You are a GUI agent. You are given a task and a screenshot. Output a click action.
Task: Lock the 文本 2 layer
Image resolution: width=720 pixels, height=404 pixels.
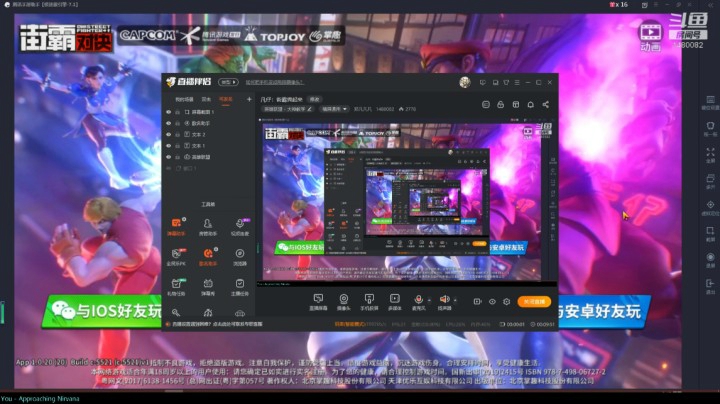(x=177, y=135)
